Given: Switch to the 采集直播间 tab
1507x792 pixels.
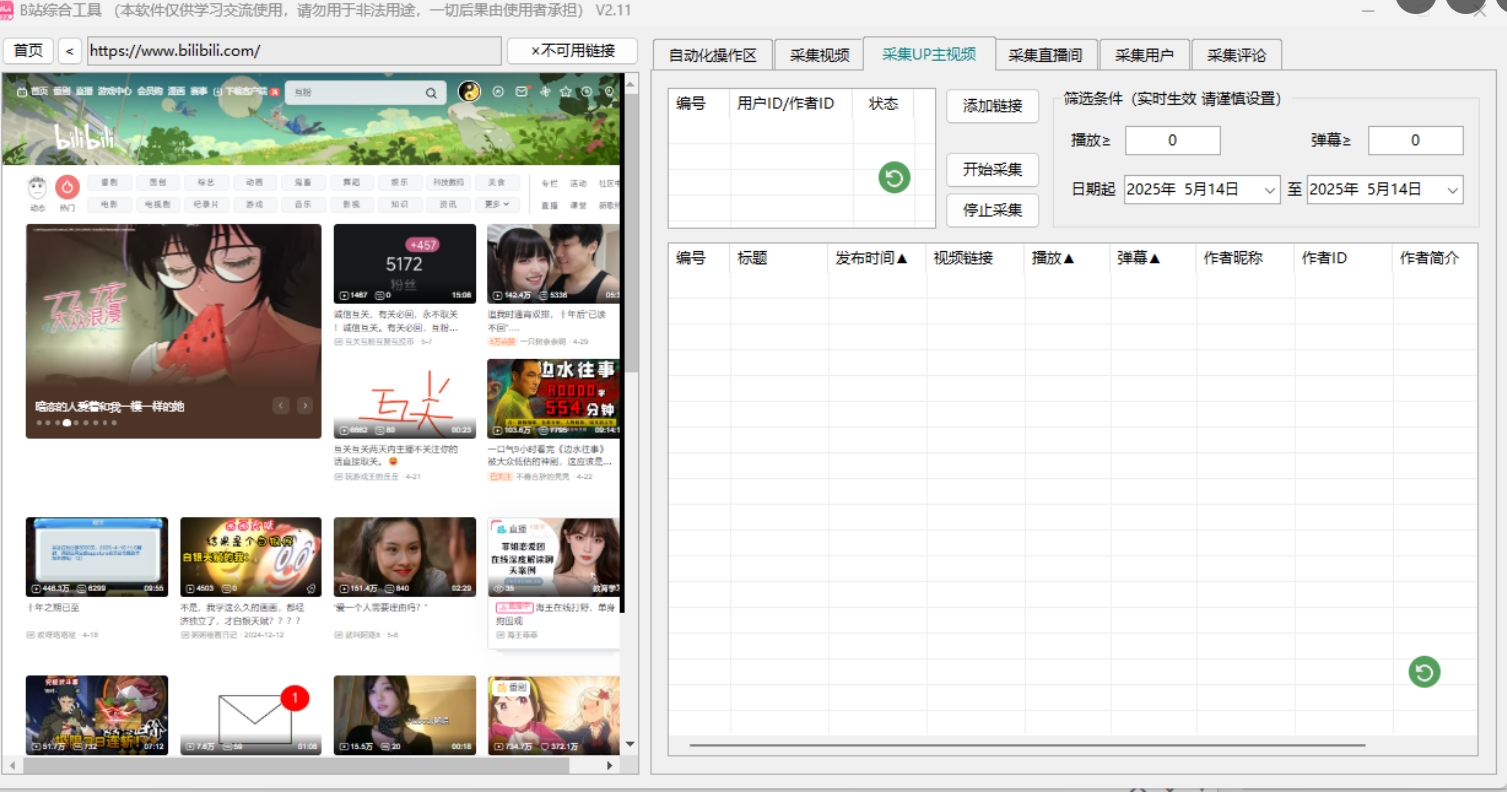Looking at the screenshot, I should [1045, 55].
